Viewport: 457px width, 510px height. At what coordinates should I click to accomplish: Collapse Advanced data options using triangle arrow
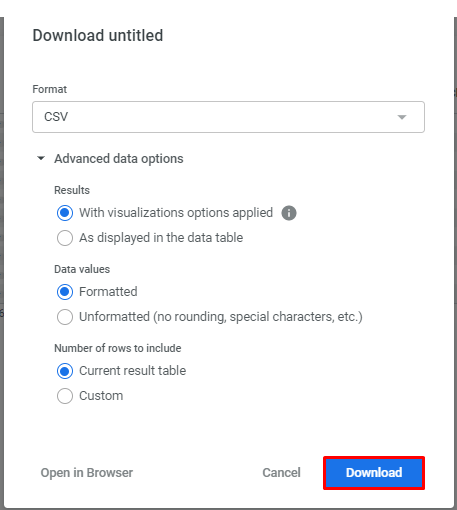tap(41, 158)
